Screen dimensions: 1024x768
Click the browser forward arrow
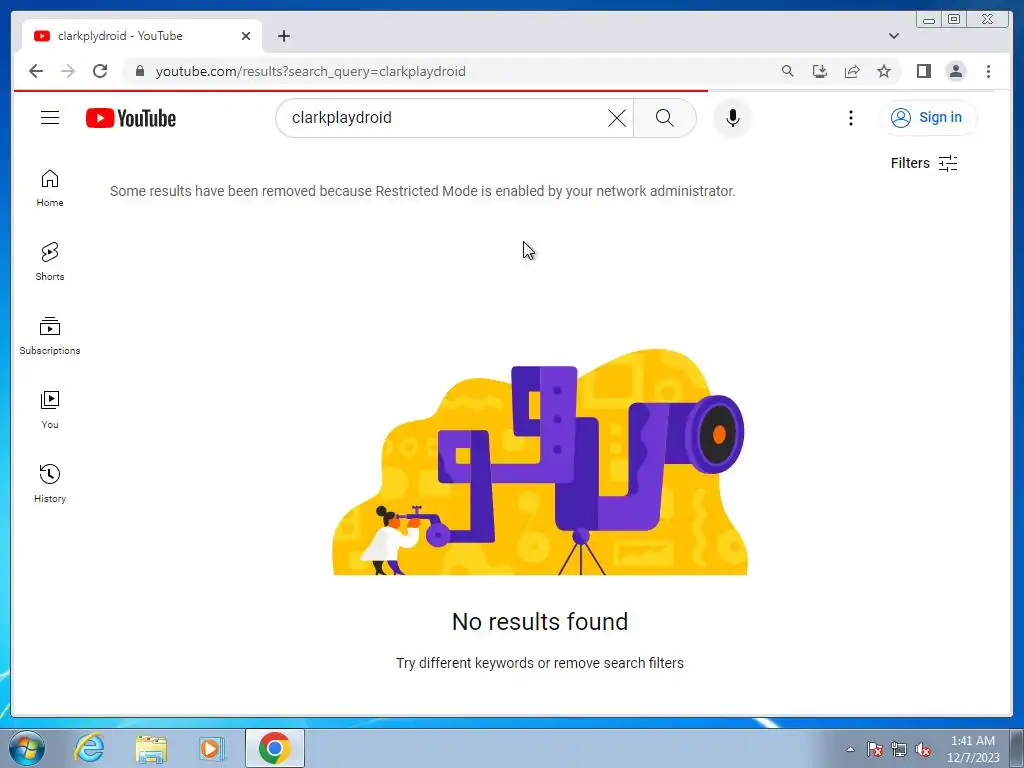click(68, 71)
